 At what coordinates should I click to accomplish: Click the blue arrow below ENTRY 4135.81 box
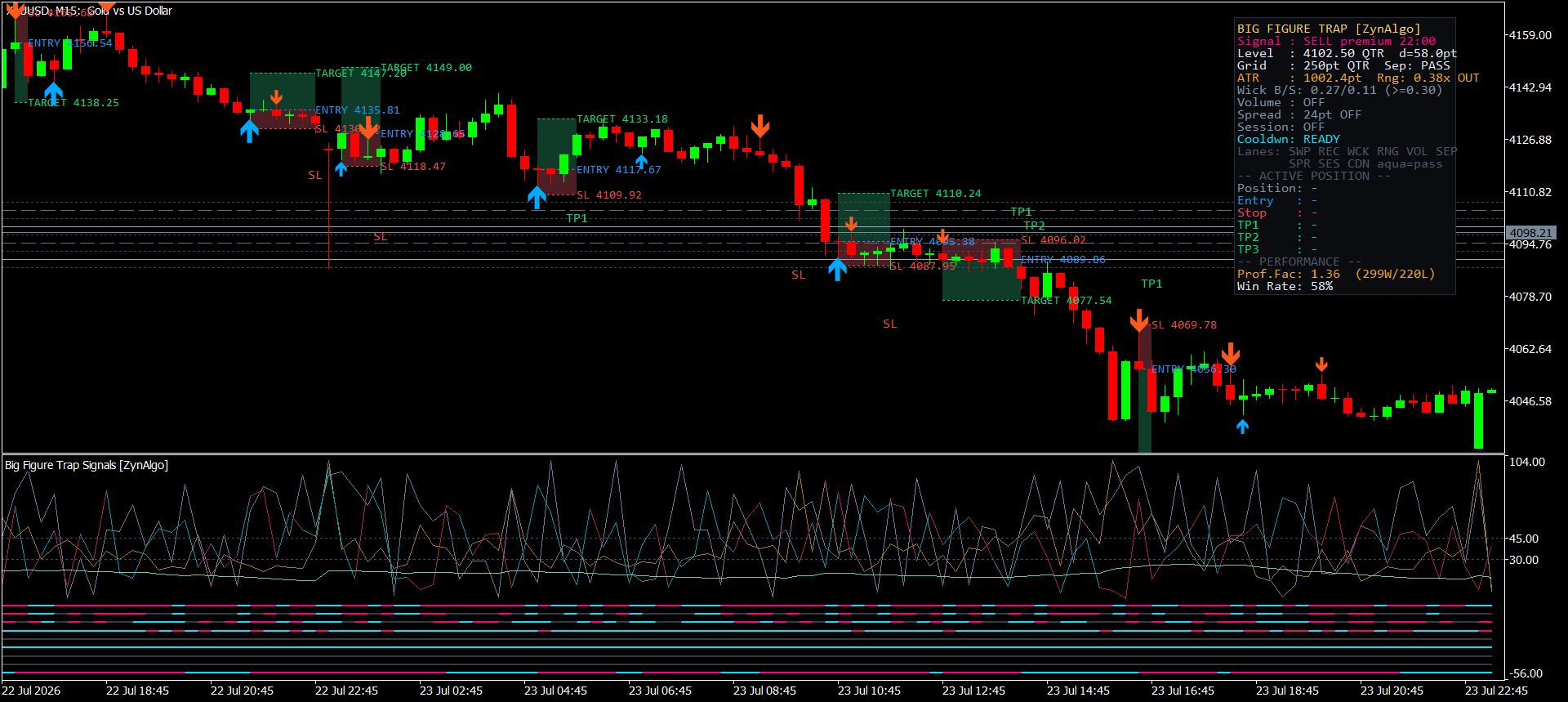click(250, 131)
